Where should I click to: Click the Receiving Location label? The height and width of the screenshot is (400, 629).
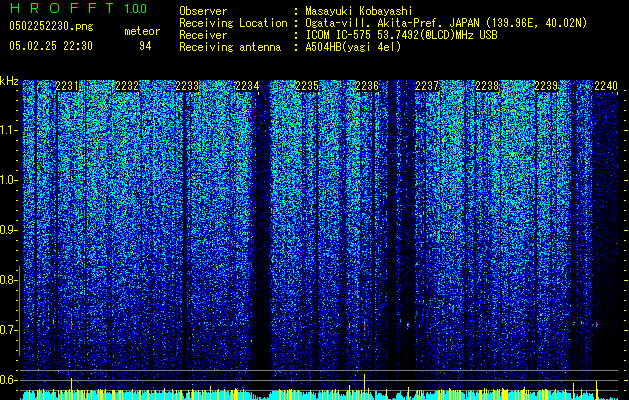click(x=233, y=23)
